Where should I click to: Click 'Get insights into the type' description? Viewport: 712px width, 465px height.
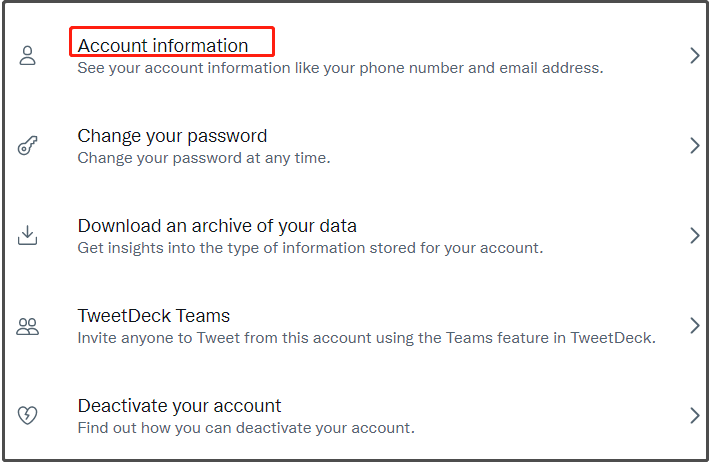point(310,248)
